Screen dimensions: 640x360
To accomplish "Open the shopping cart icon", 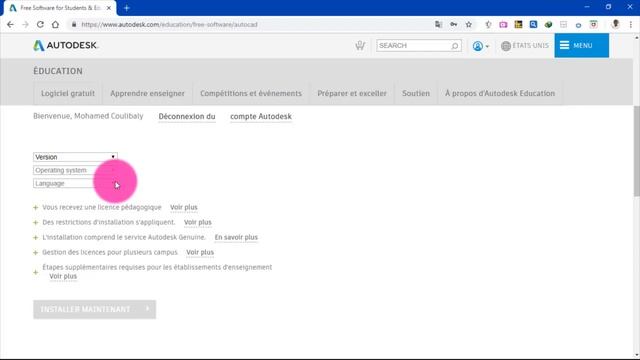I will click(360, 45).
